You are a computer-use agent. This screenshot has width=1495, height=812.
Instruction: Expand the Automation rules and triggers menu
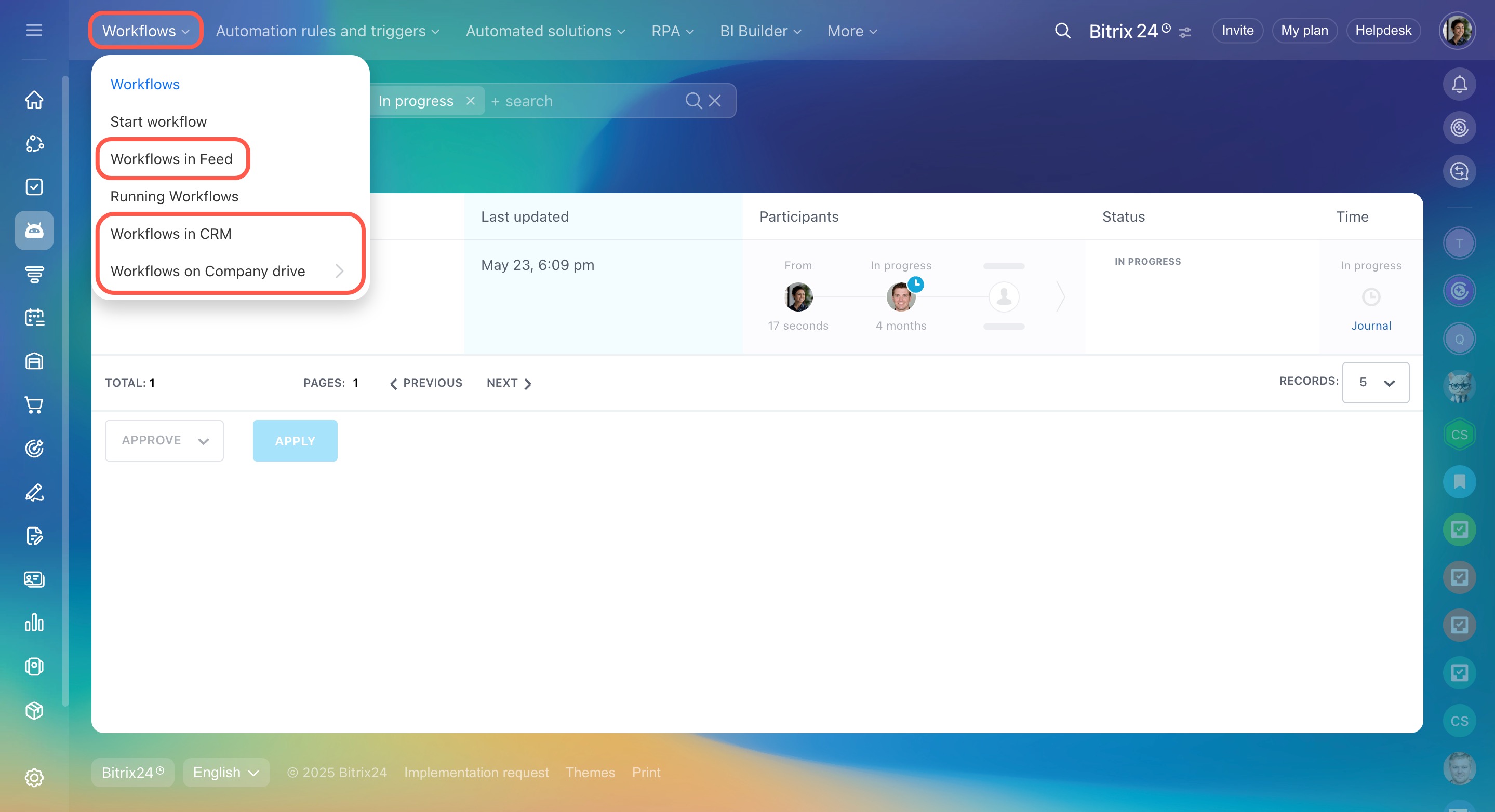coord(327,31)
